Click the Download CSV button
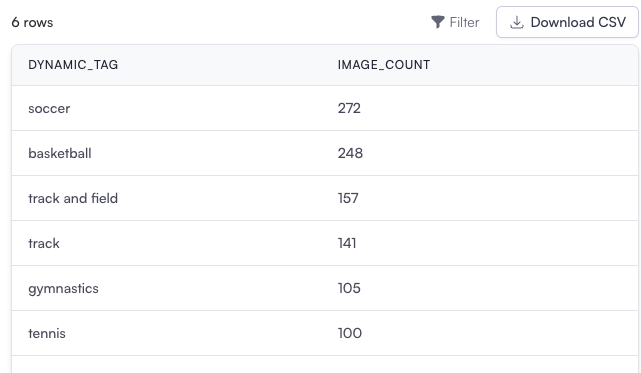Image resolution: width=641 pixels, height=373 pixels. click(567, 22)
